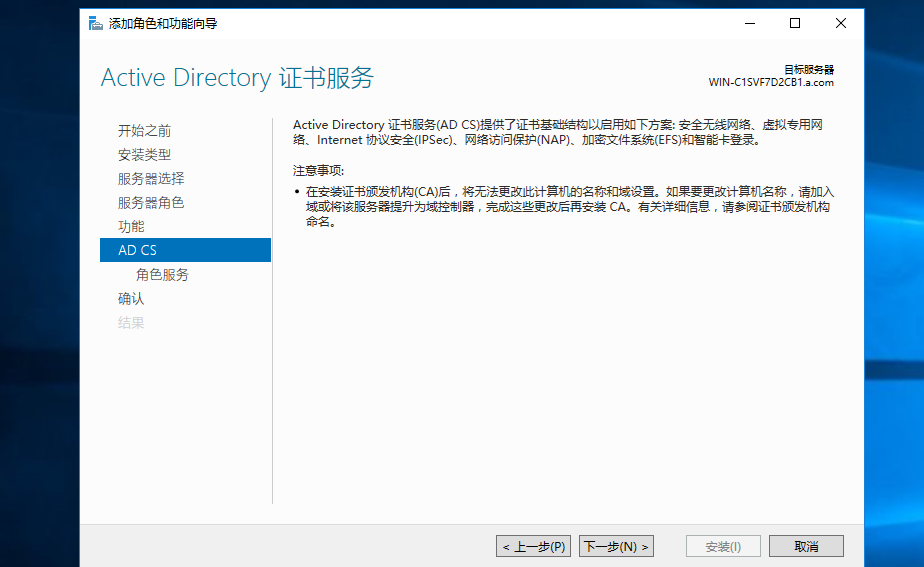The height and width of the screenshot is (567, 924).
Task: Click the 取消 cancel button
Action: [x=806, y=546]
